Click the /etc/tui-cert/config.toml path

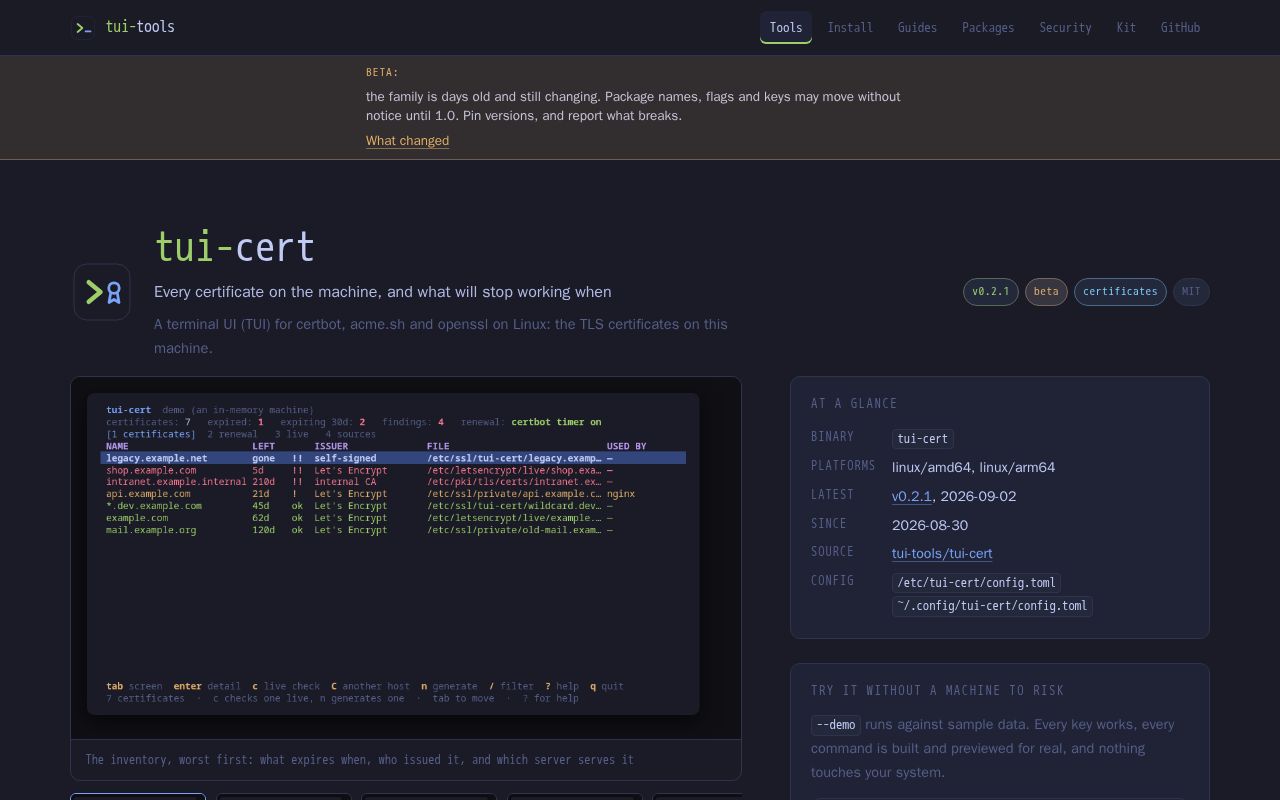(x=976, y=583)
